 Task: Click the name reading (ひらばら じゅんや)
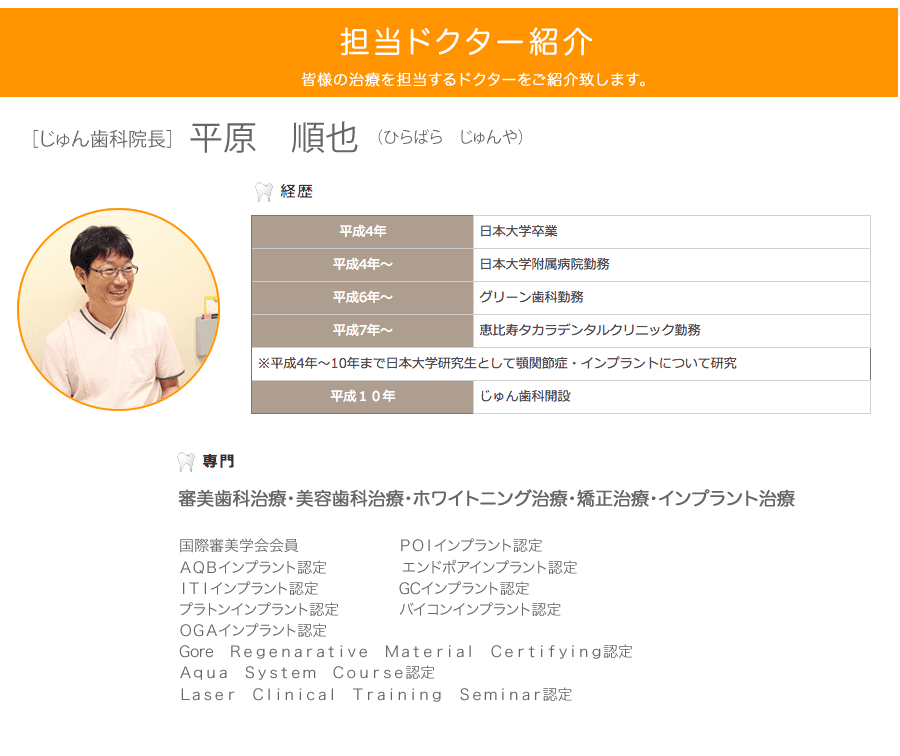coord(450,137)
